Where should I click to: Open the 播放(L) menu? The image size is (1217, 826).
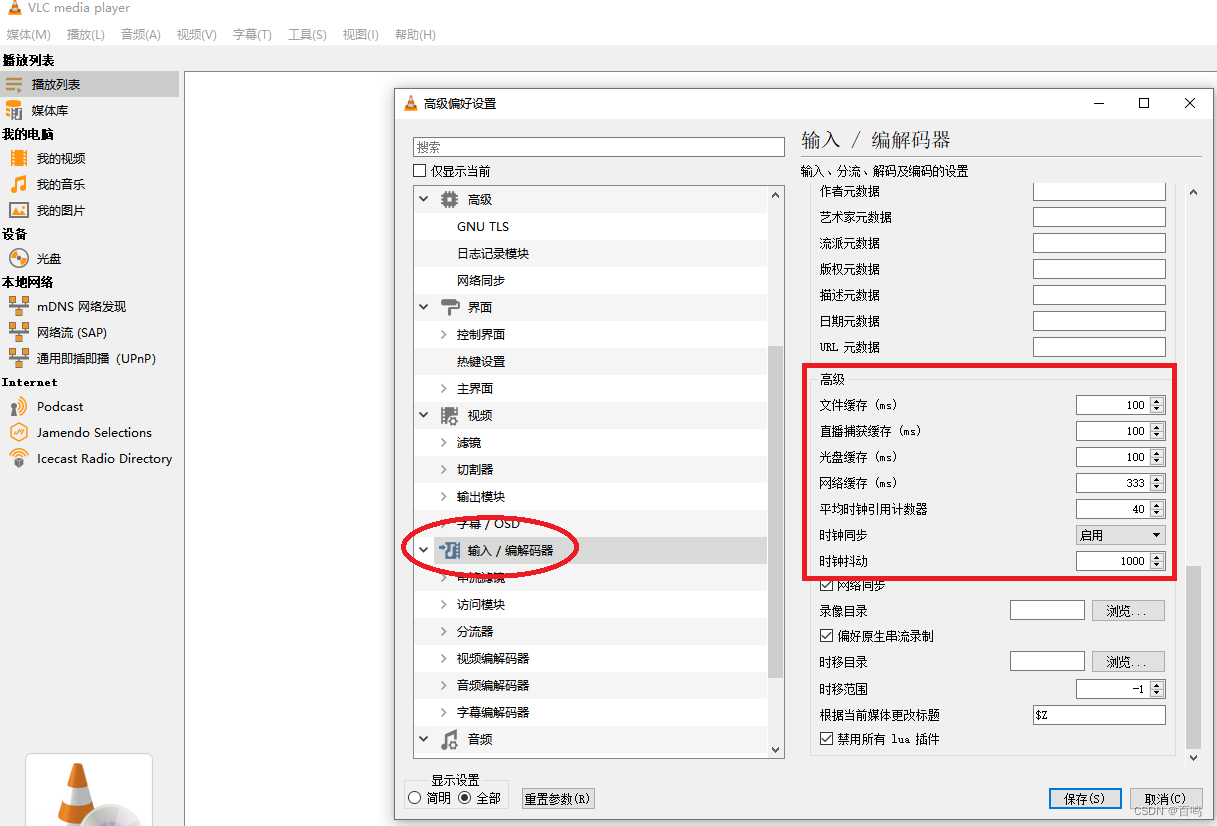click(x=86, y=35)
